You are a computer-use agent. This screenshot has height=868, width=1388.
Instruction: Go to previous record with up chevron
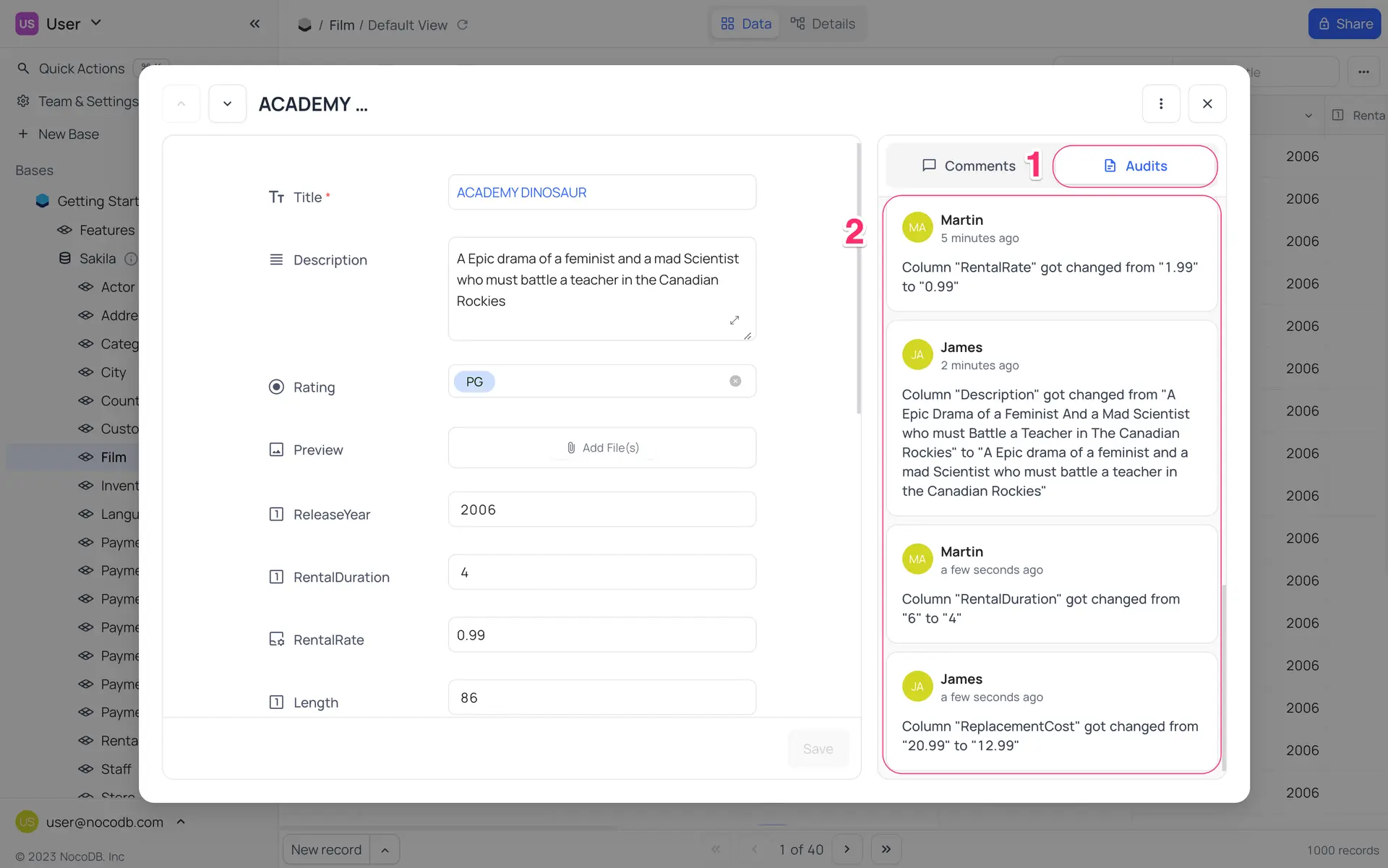181,103
